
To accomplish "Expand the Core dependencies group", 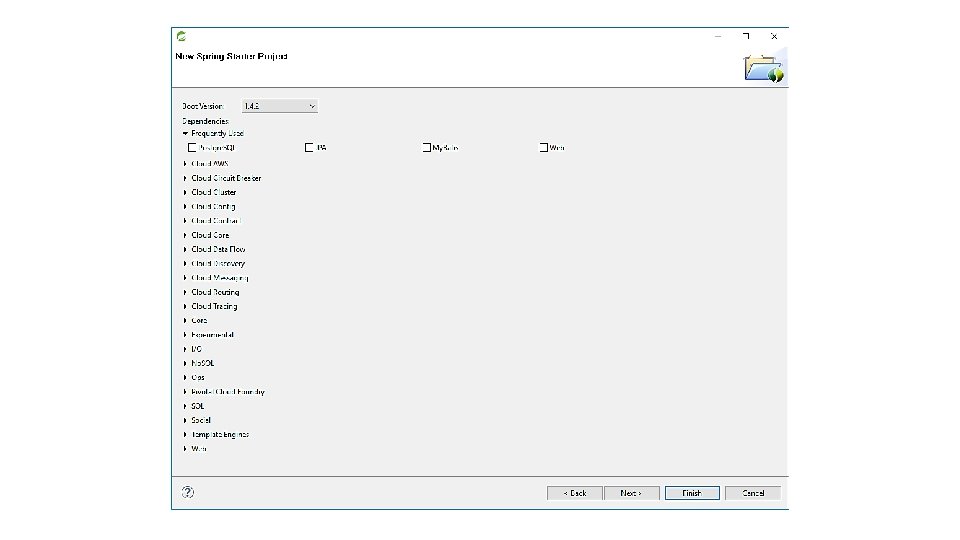I will (x=185, y=321).
